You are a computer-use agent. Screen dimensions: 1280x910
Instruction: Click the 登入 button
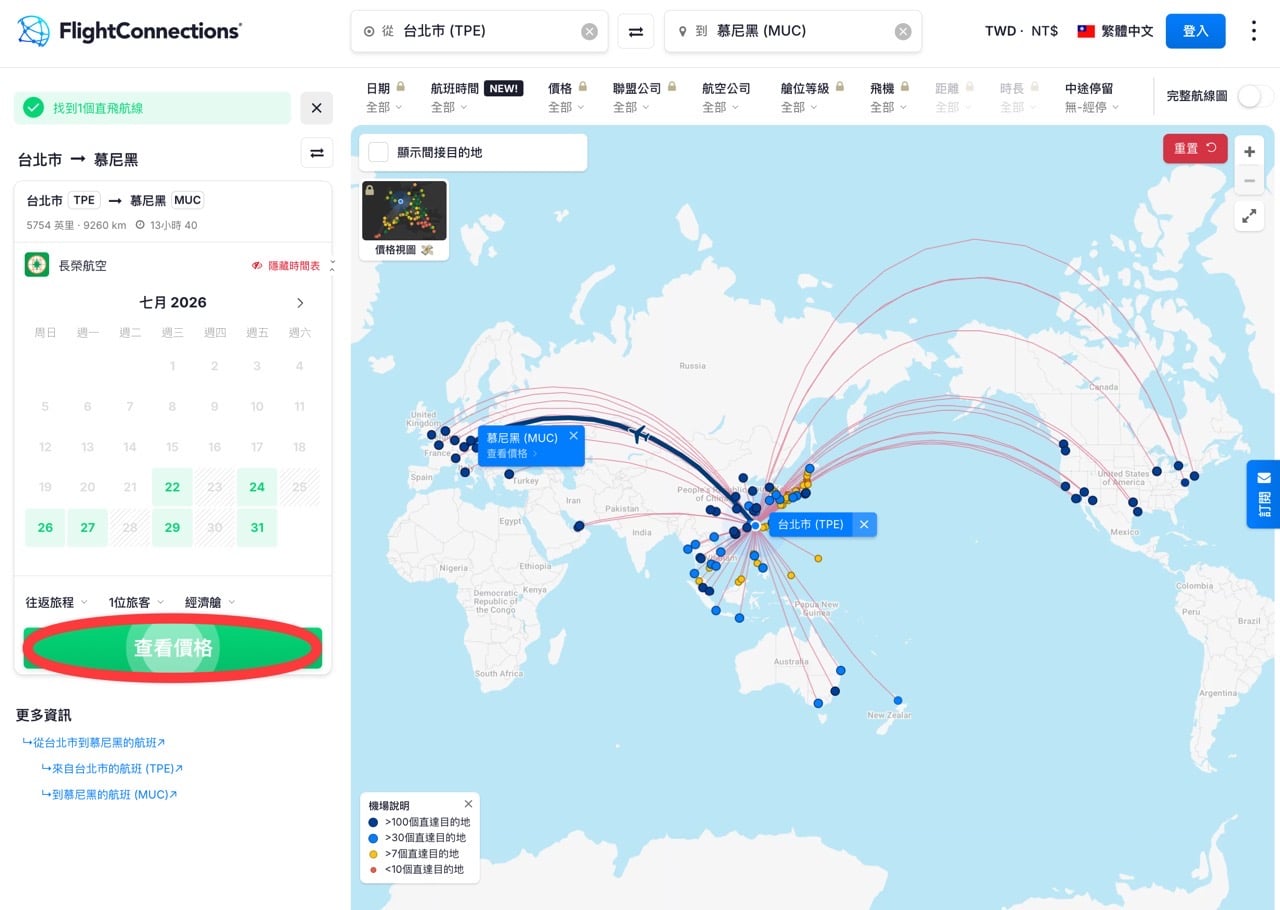1196,31
